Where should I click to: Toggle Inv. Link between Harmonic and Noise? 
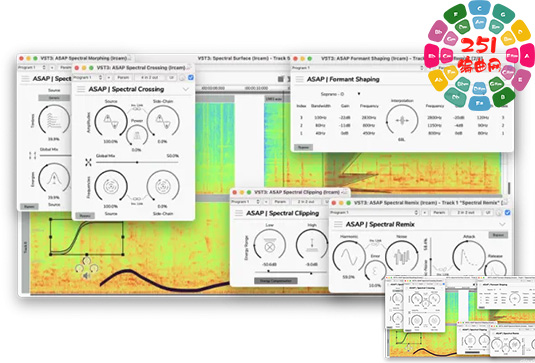point(375,243)
